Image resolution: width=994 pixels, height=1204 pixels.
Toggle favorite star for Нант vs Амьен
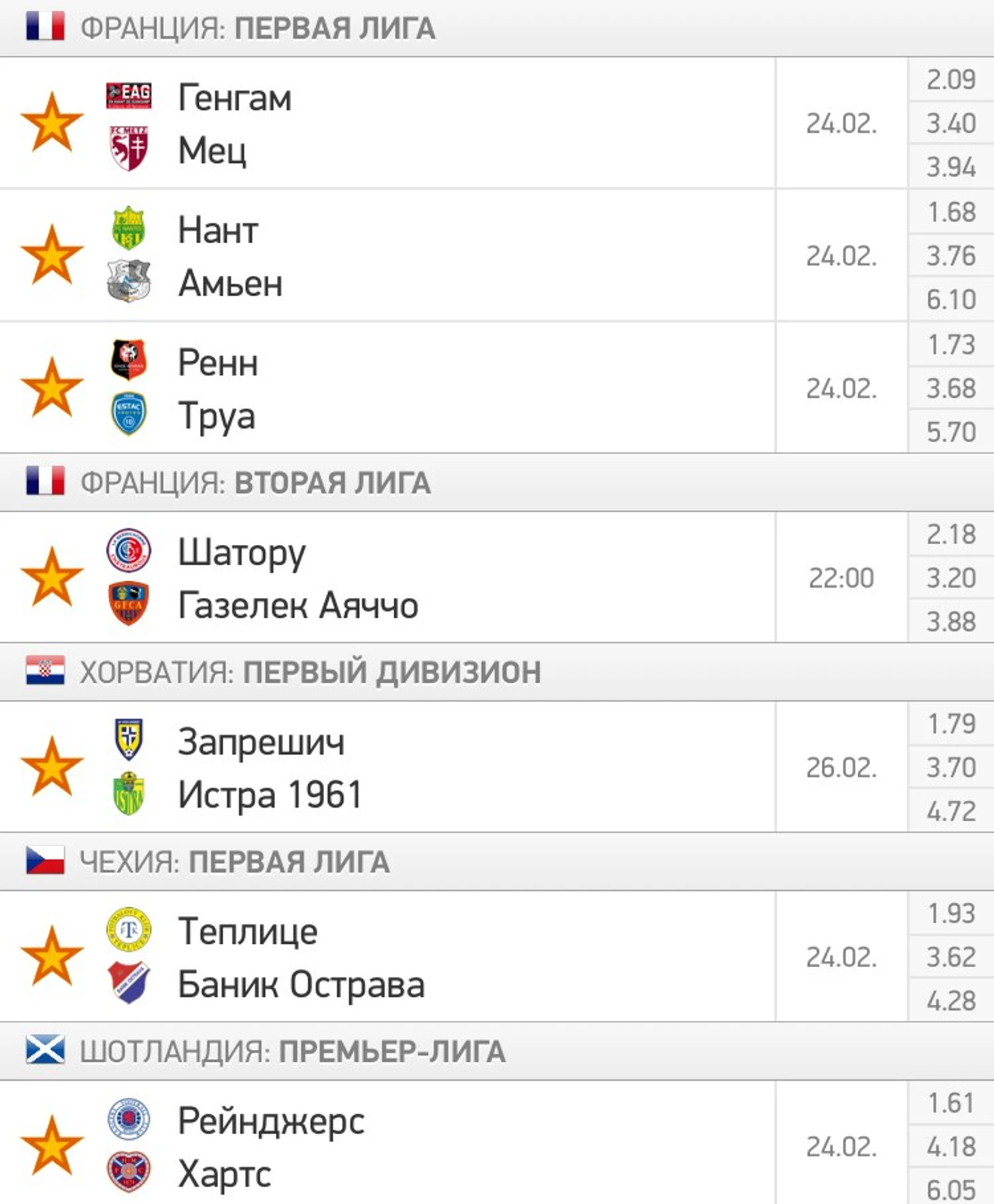point(52,255)
